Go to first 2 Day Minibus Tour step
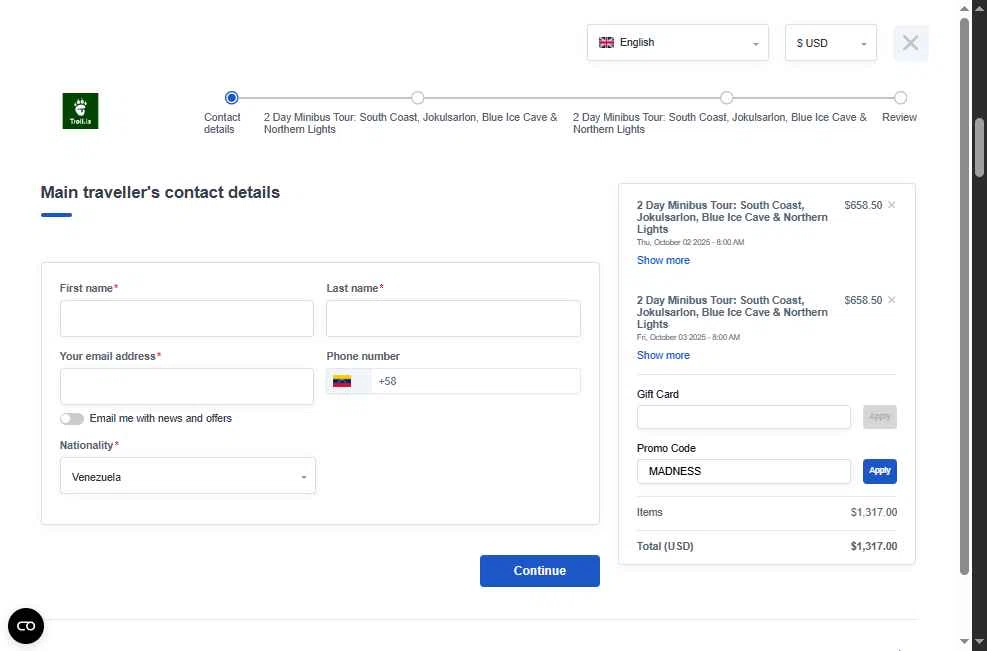Image resolution: width=987 pixels, height=651 pixels. click(x=417, y=98)
